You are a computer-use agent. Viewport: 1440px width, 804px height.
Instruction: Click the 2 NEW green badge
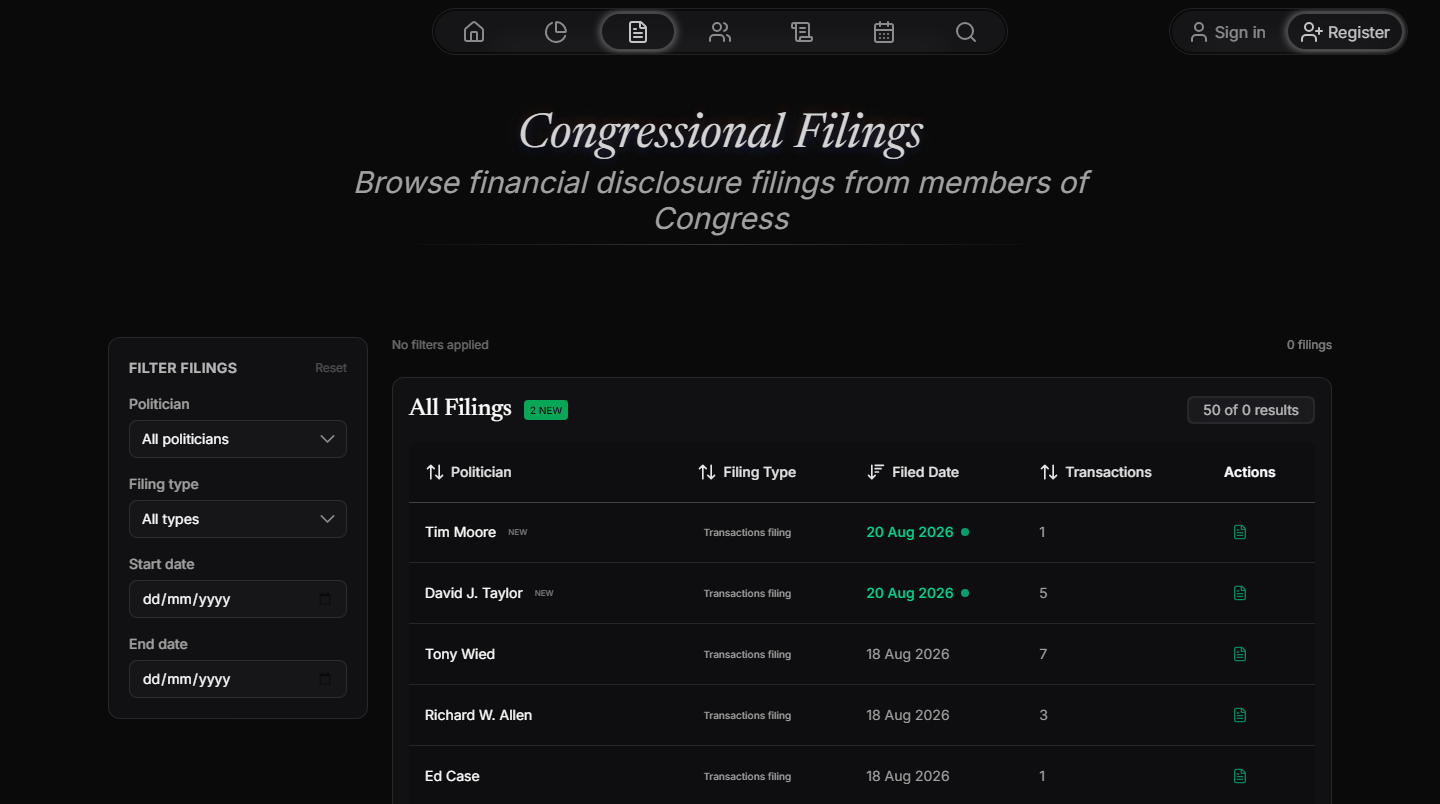[x=546, y=410]
